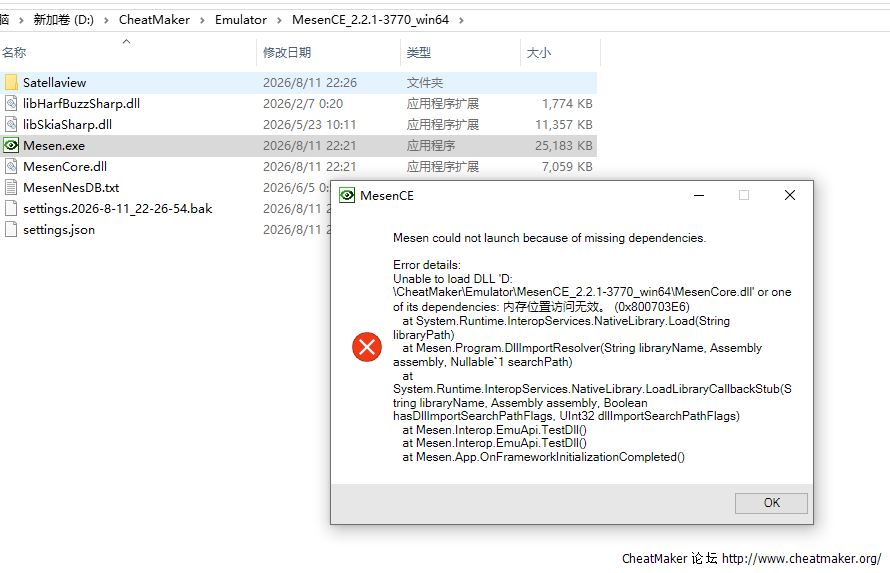Minimize the MesenCE dialog window
This screenshot has height=573, width=890.
point(699,195)
